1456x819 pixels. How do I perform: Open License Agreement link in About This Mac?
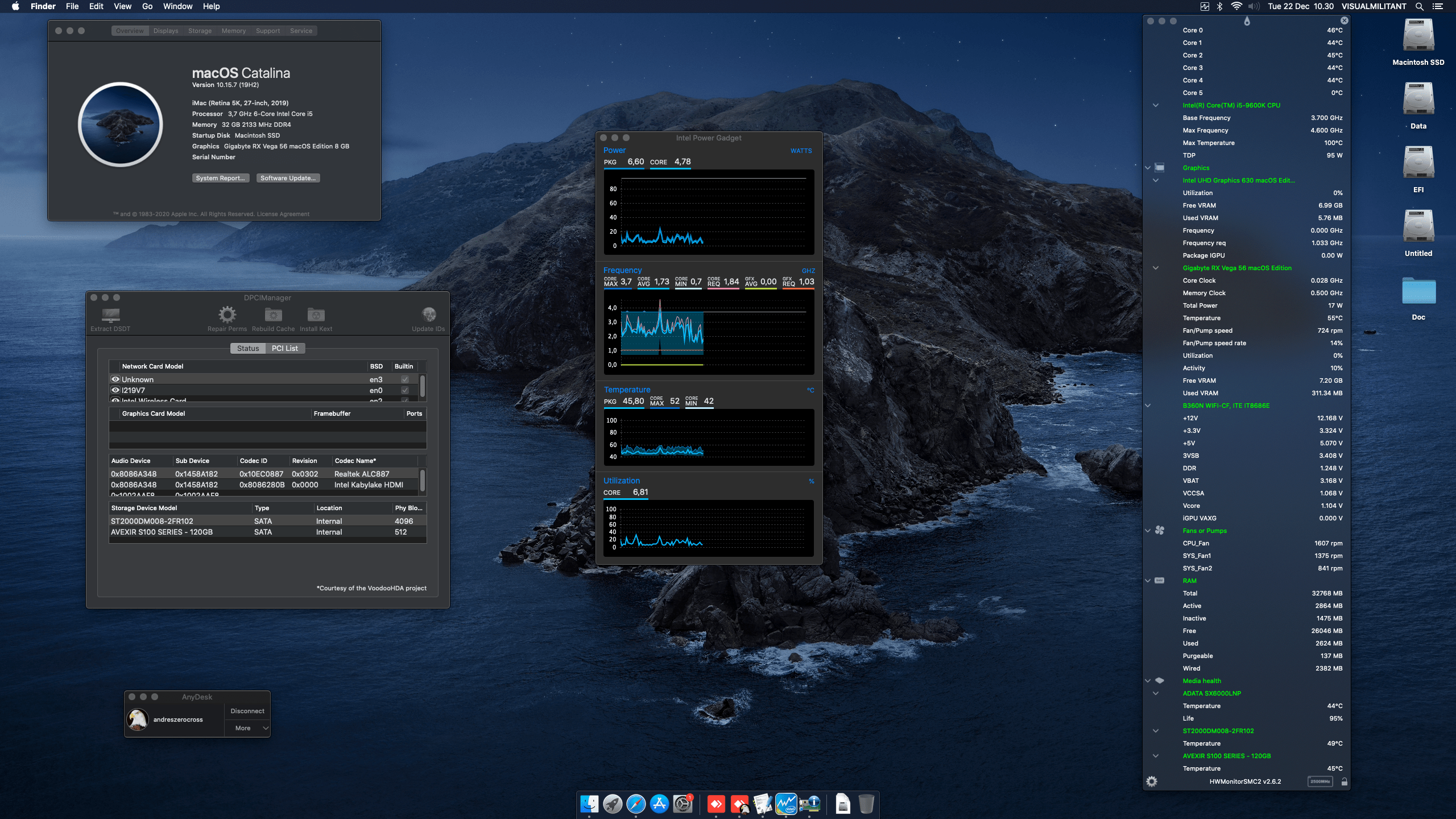coord(283,214)
